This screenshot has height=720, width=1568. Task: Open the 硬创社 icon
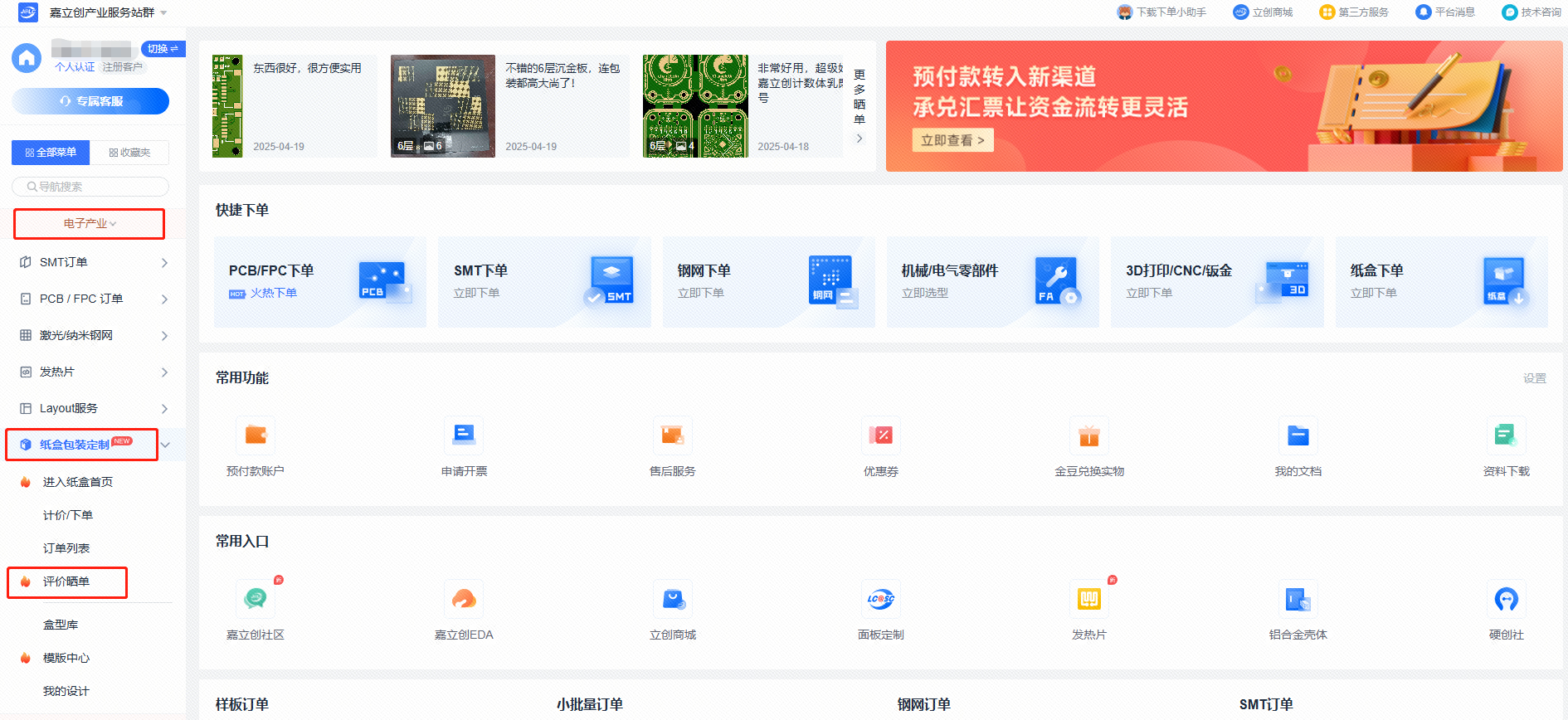point(1506,599)
